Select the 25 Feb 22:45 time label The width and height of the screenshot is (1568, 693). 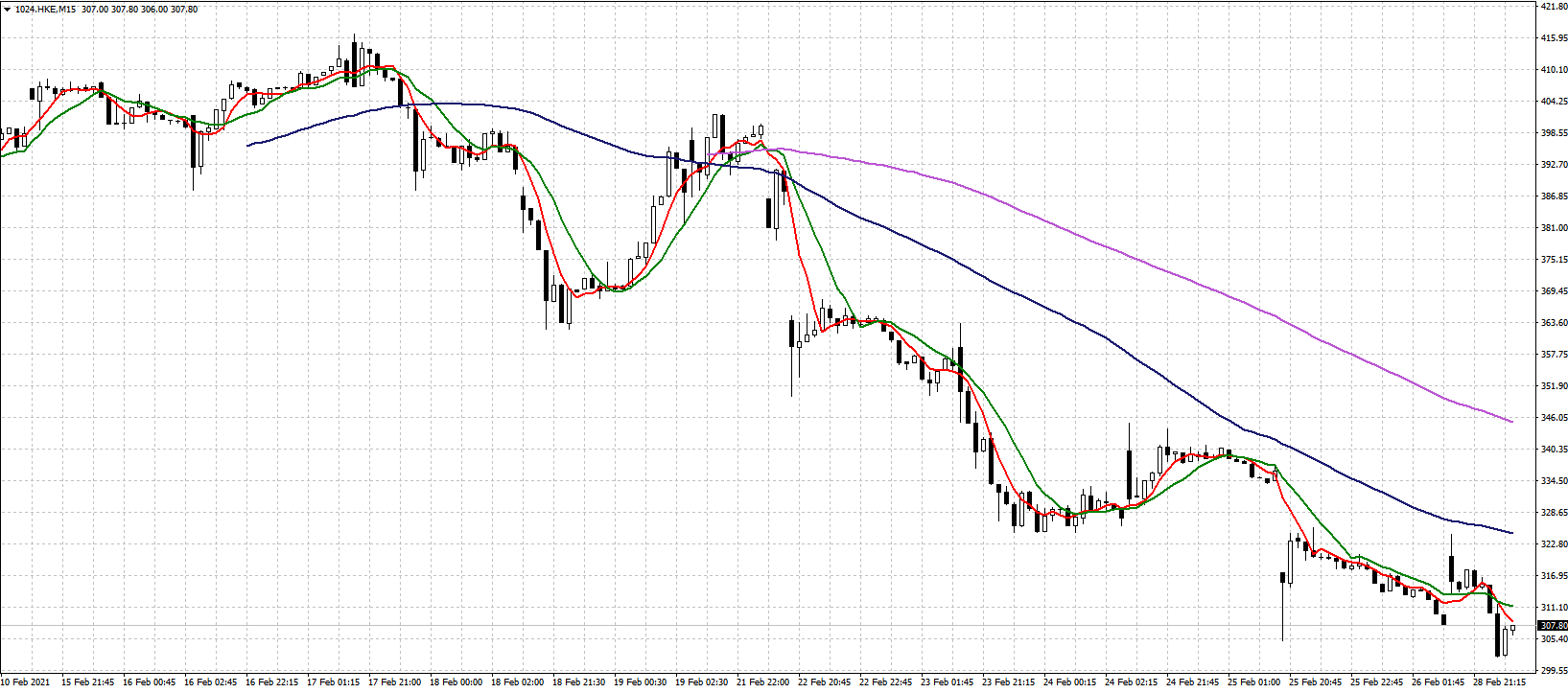coord(1377,682)
